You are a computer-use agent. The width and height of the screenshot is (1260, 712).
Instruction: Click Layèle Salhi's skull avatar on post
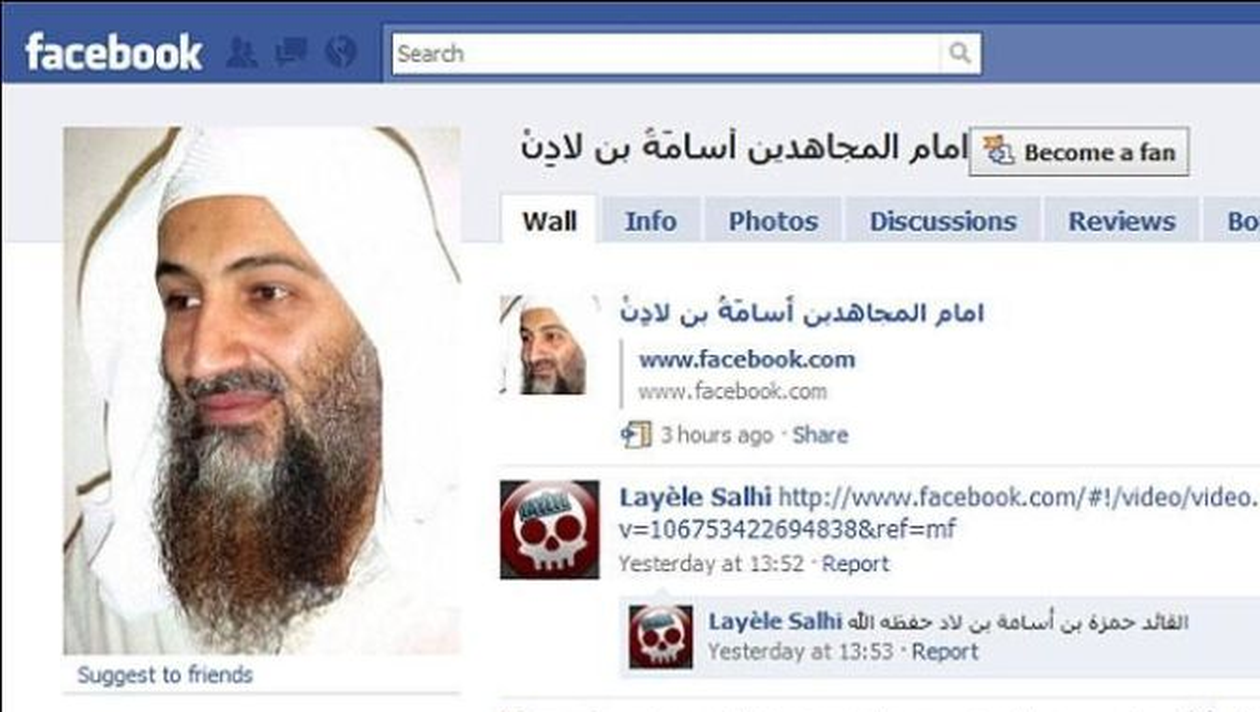coord(549,529)
